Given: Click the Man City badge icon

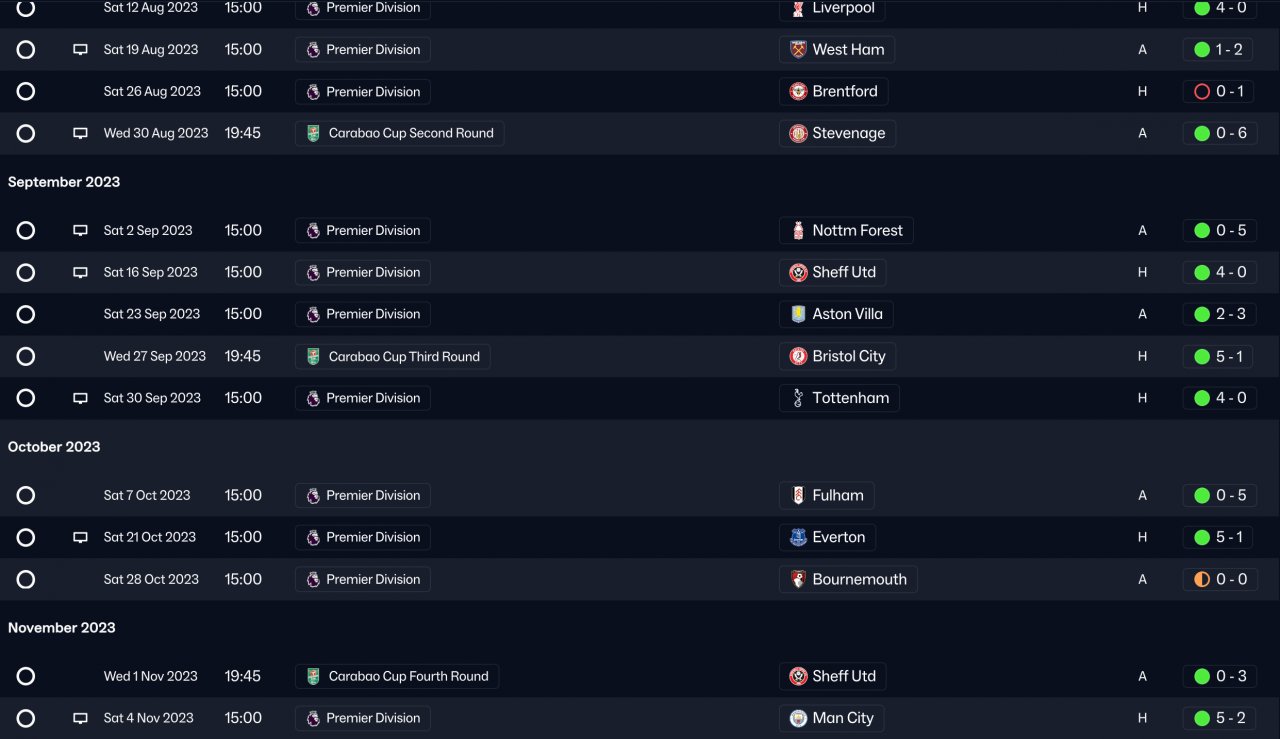Looking at the screenshot, I should [798, 718].
